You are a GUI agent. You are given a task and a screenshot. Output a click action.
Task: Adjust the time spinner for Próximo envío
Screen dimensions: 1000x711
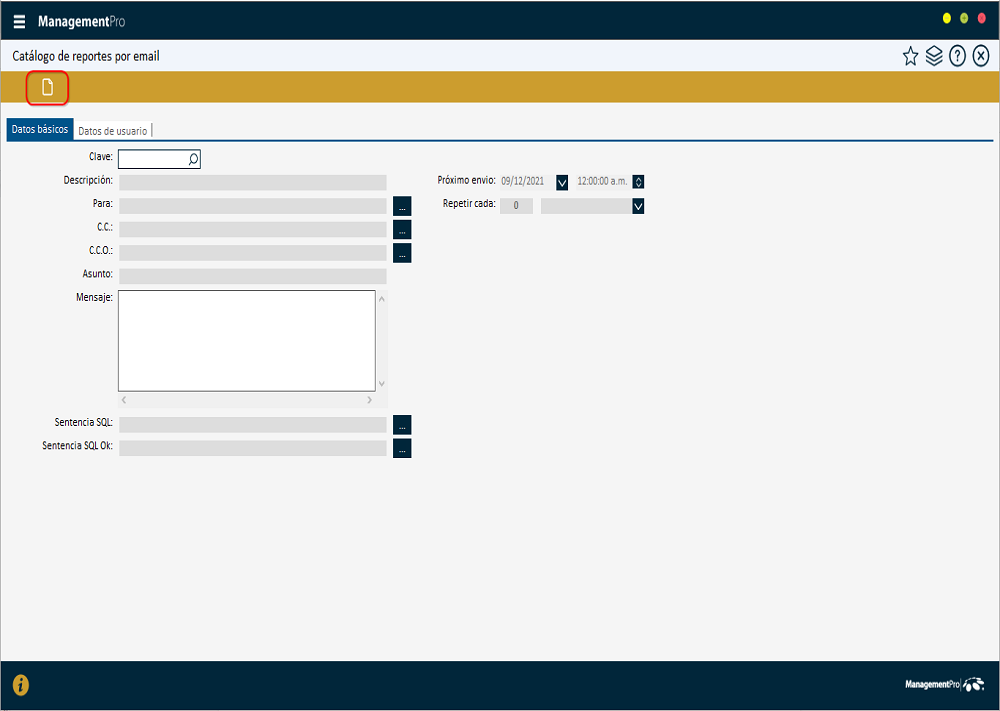pyautogui.click(x=639, y=182)
